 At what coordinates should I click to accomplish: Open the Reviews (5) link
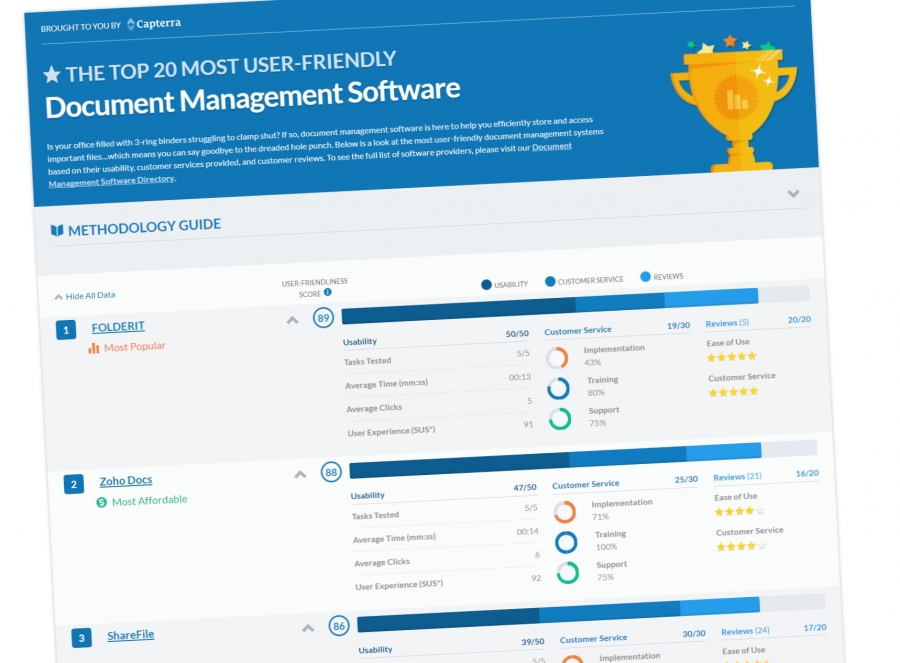(727, 323)
